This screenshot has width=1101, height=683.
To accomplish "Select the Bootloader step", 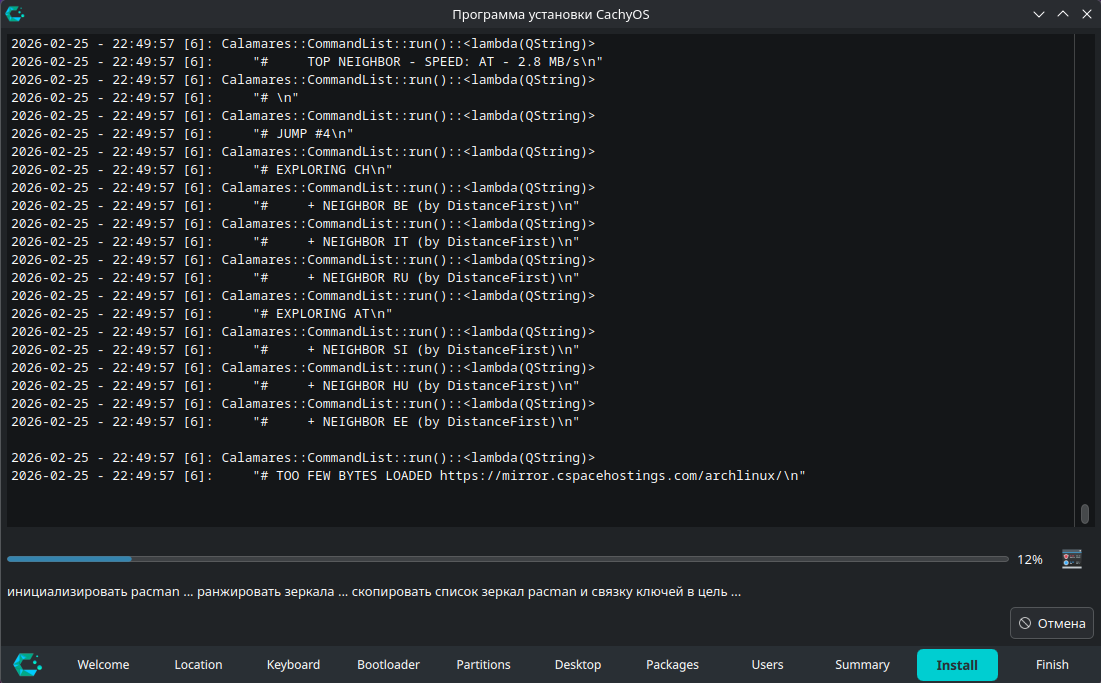I will (388, 664).
